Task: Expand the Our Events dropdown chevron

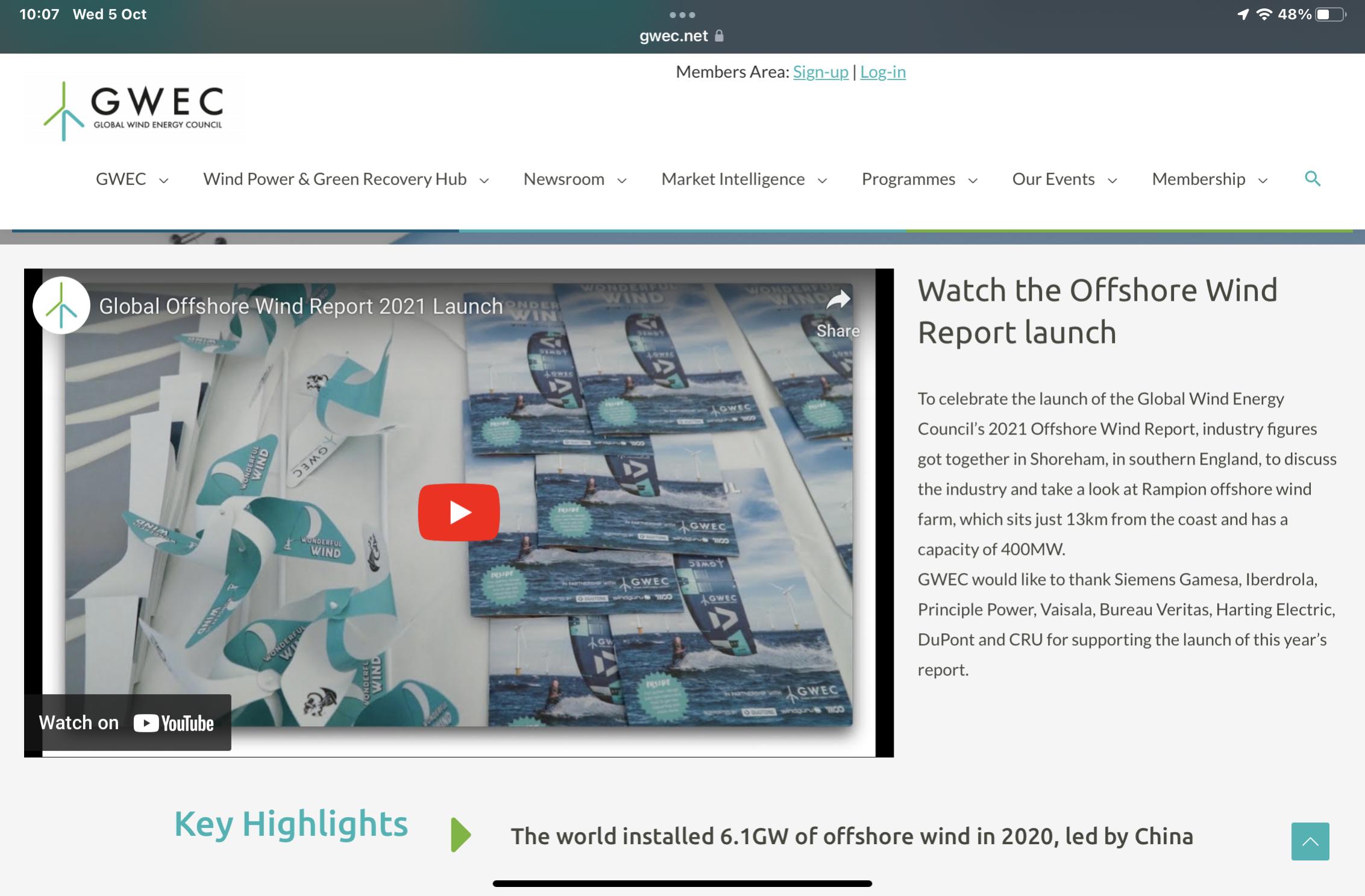Action: click(1112, 180)
